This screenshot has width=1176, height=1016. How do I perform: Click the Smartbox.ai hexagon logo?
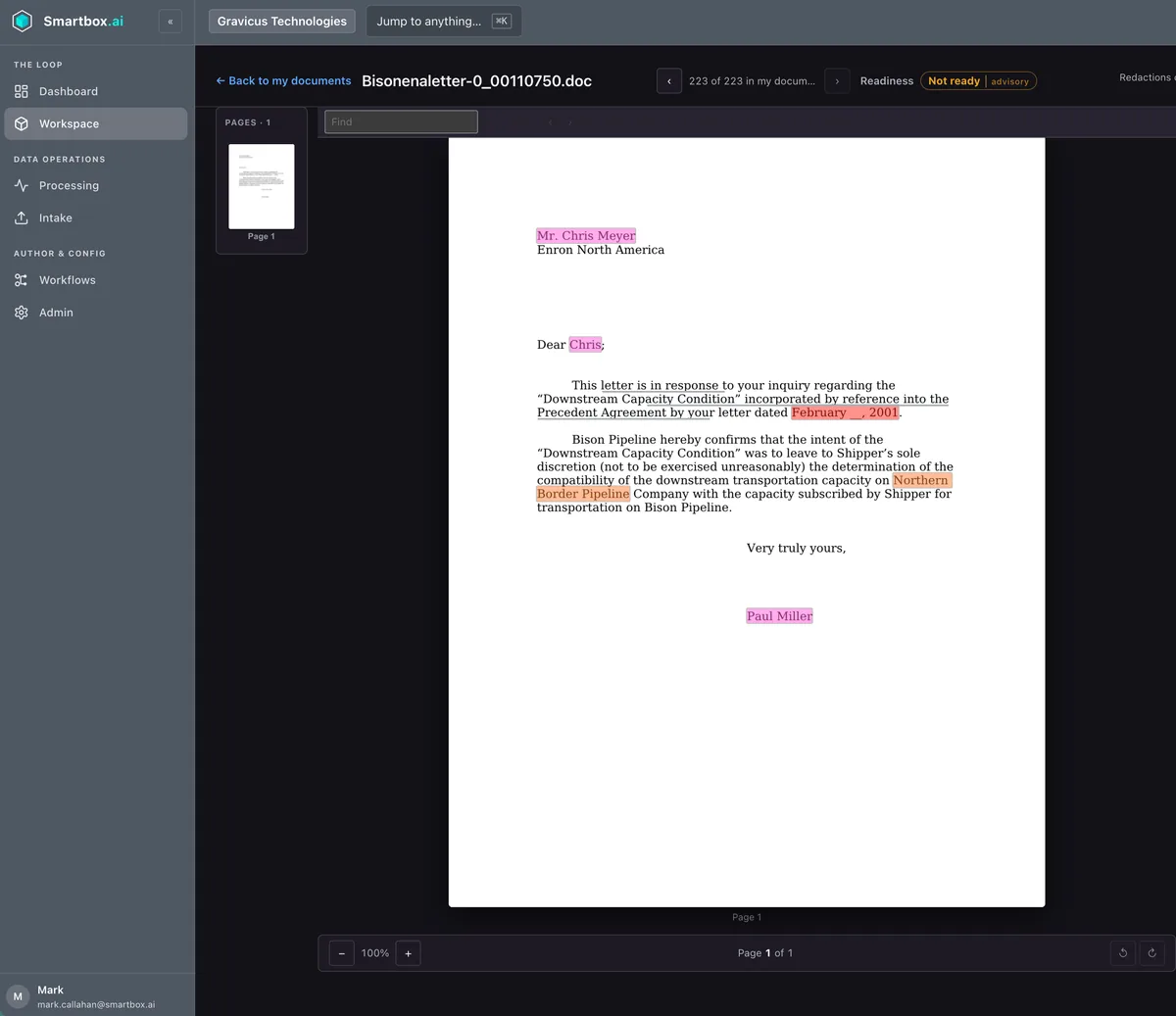point(22,21)
